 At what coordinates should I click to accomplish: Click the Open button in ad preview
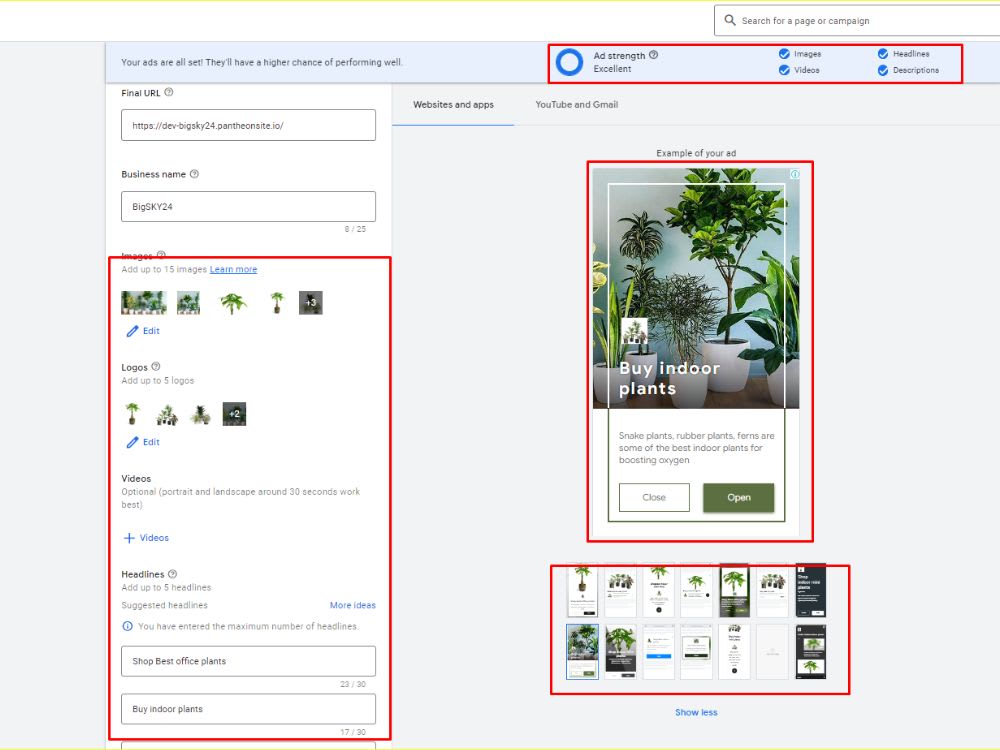pyautogui.click(x=739, y=497)
